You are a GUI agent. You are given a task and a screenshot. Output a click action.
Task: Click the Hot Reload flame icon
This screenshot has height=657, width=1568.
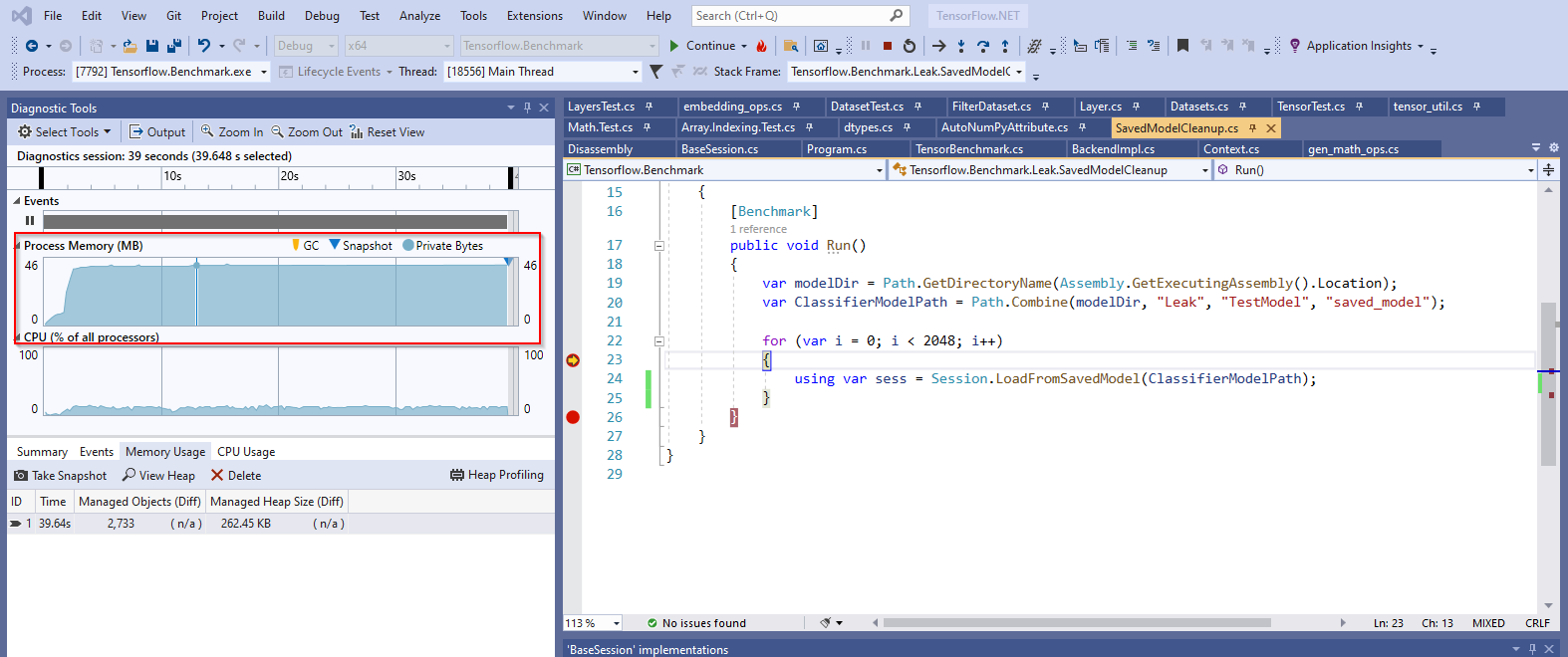coord(762,46)
